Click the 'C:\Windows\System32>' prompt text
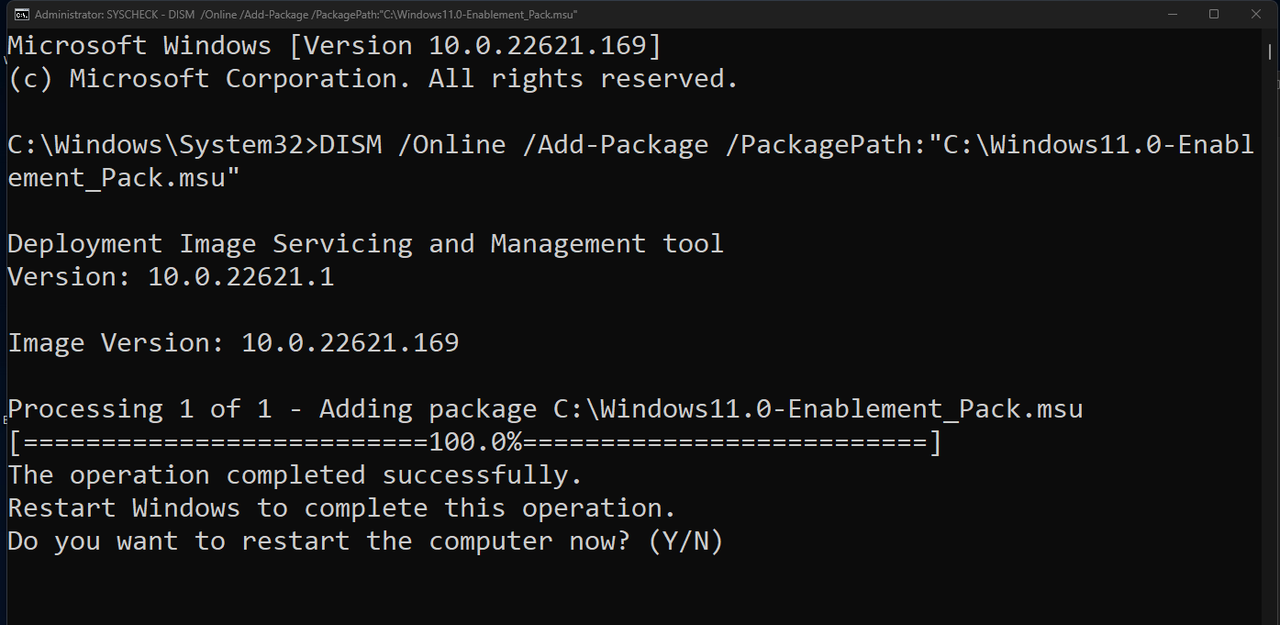 pos(162,145)
